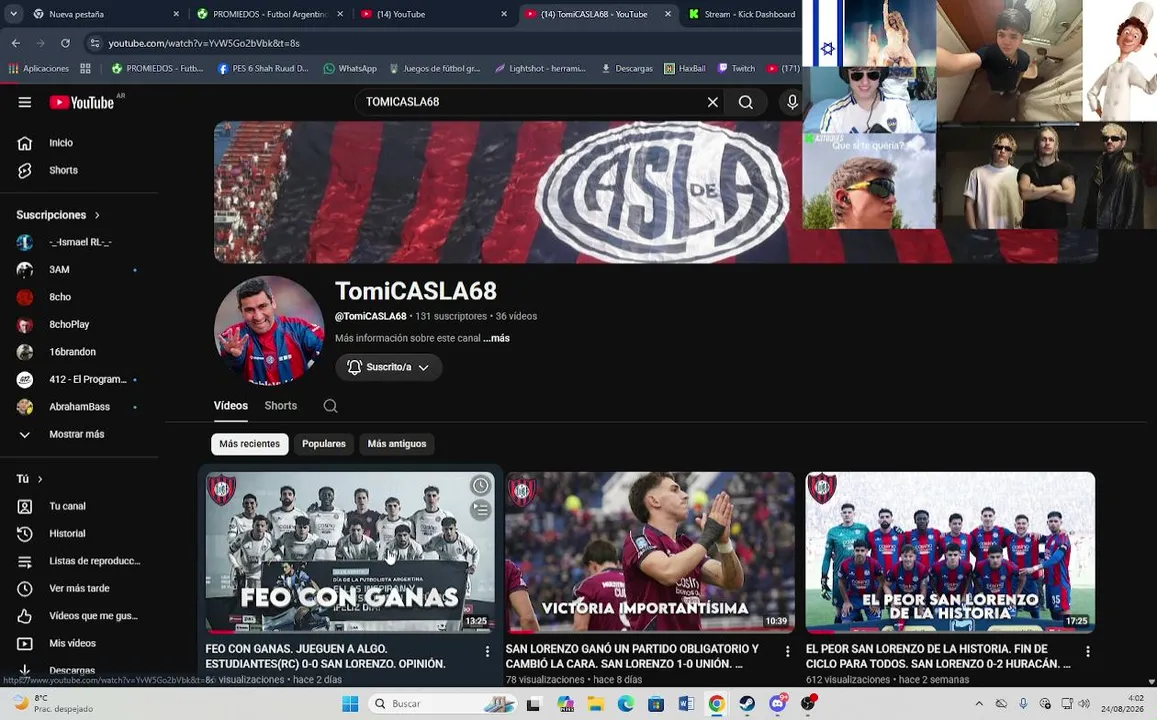Expand the Tú section header

(30, 479)
